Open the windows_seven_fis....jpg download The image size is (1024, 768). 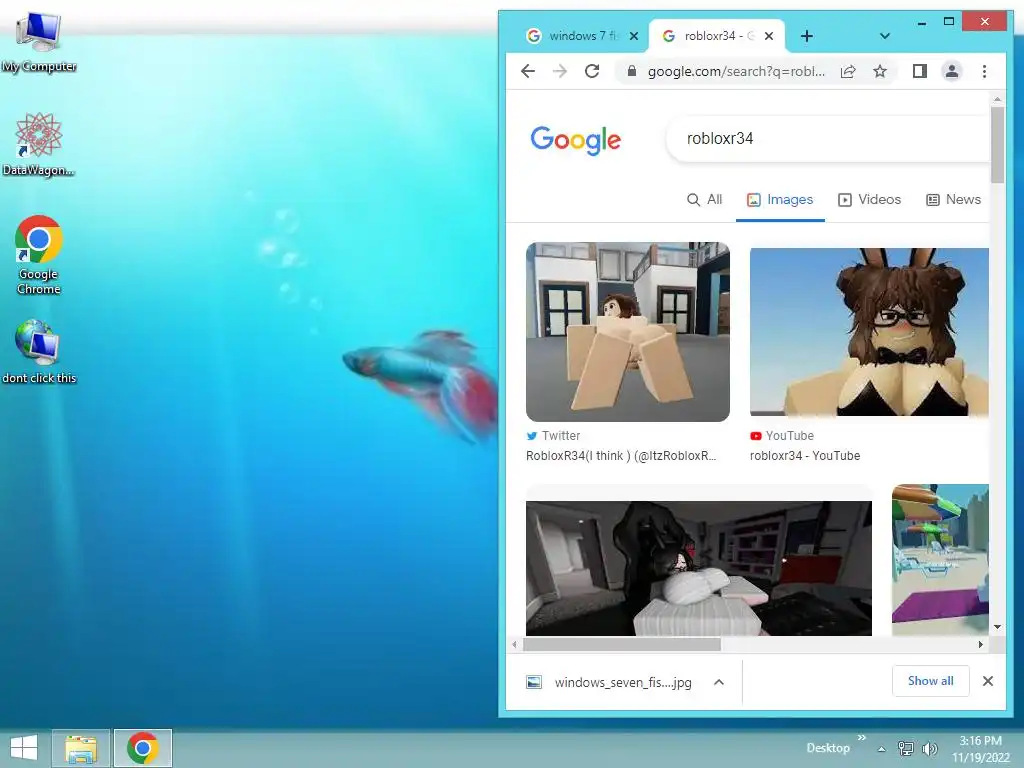tap(623, 682)
